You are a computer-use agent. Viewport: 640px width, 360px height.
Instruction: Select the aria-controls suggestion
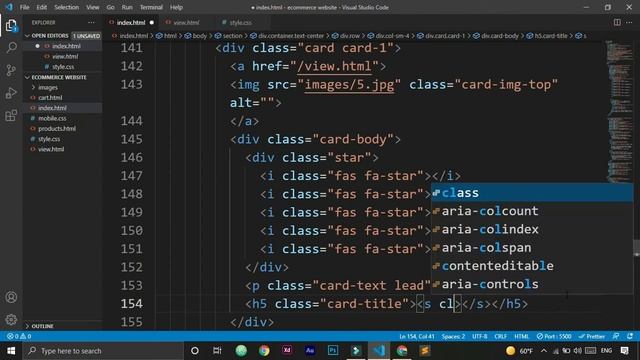tap(532, 284)
